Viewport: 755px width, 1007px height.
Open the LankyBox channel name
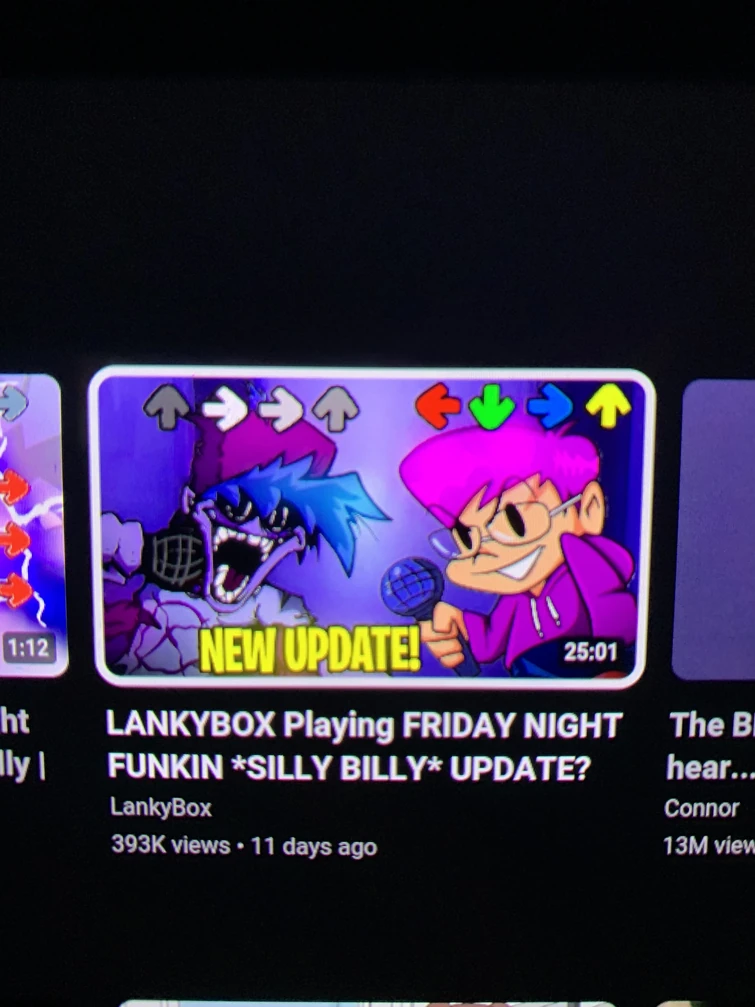point(161,807)
